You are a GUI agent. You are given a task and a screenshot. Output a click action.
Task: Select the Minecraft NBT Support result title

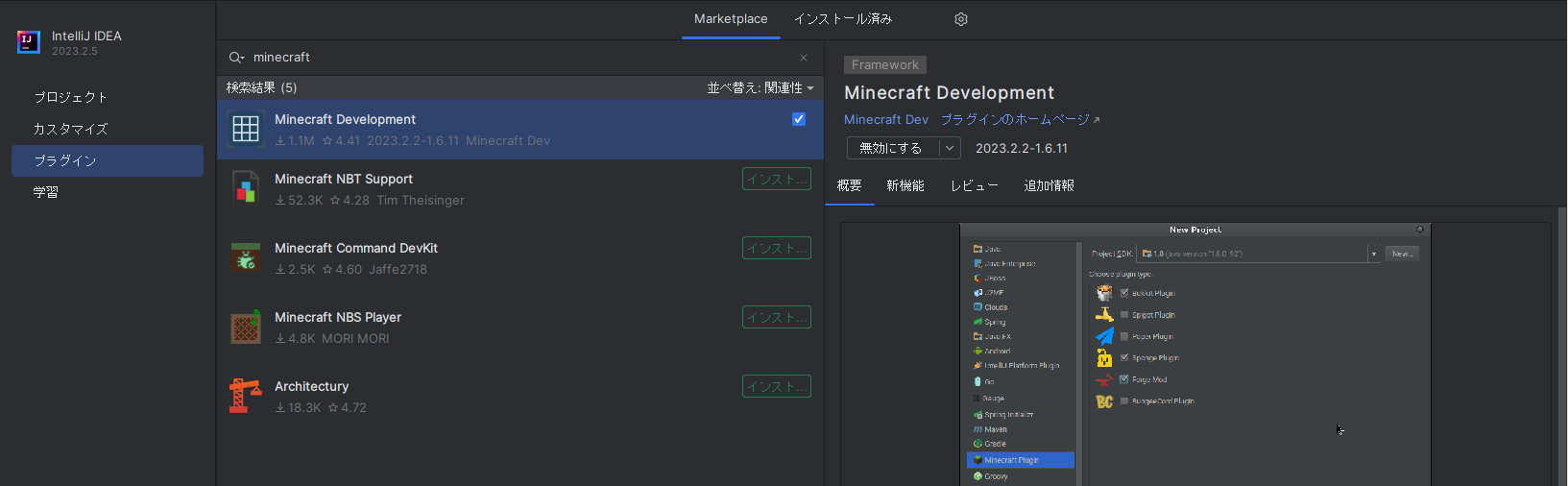pos(344,179)
